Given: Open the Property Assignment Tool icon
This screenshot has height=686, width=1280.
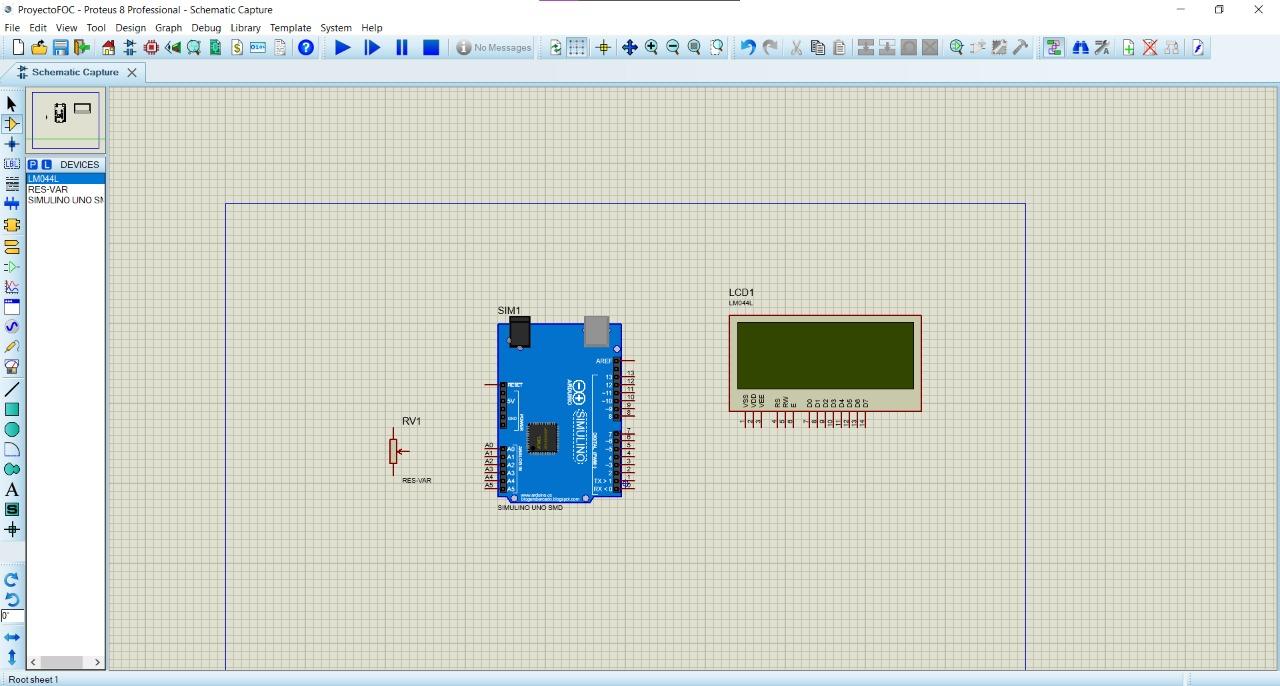Looking at the screenshot, I should [x=1102, y=47].
